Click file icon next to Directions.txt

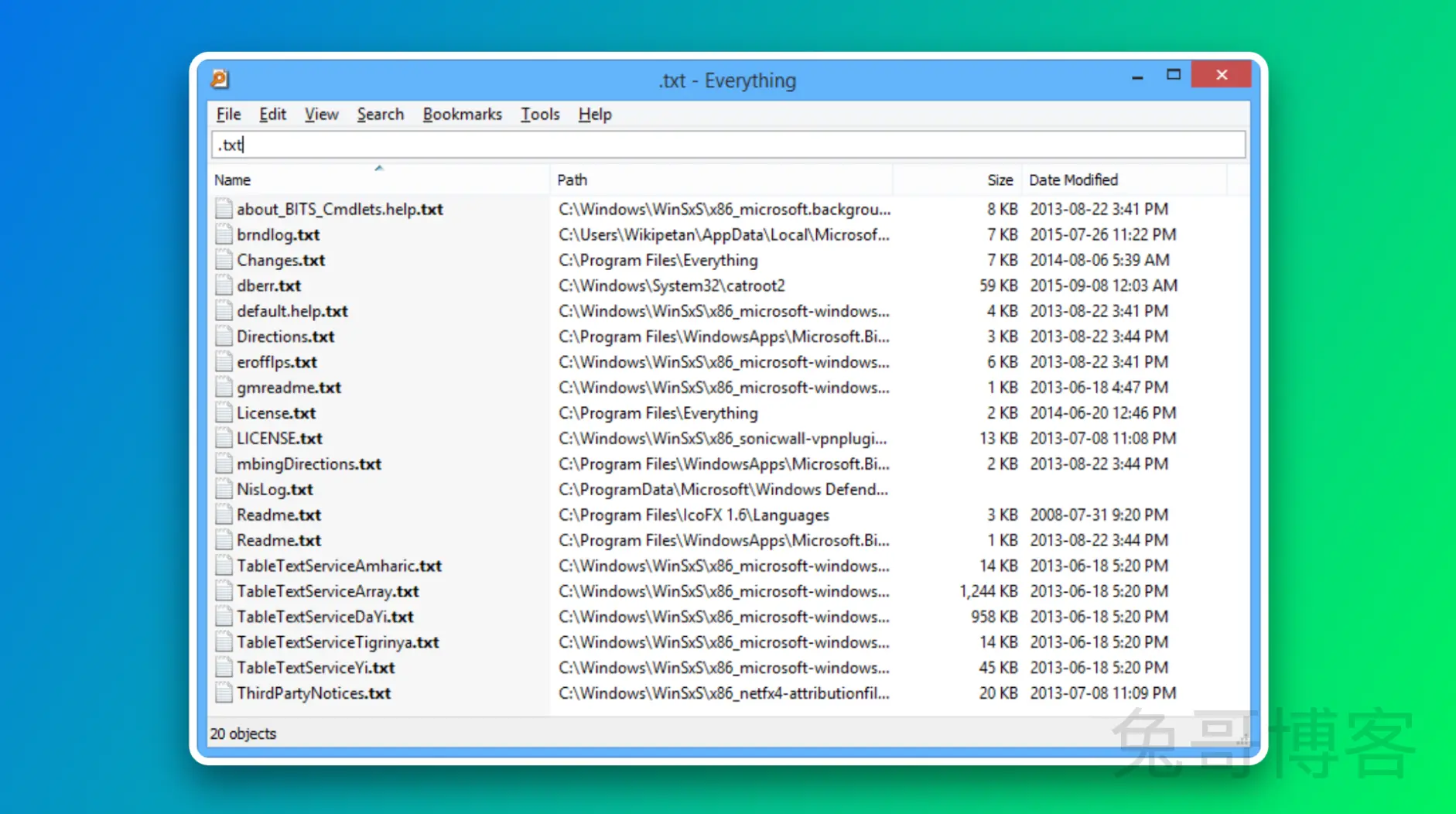click(x=224, y=337)
